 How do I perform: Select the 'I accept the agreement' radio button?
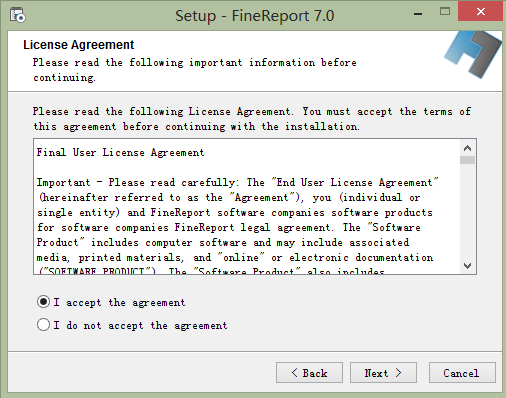(x=43, y=302)
